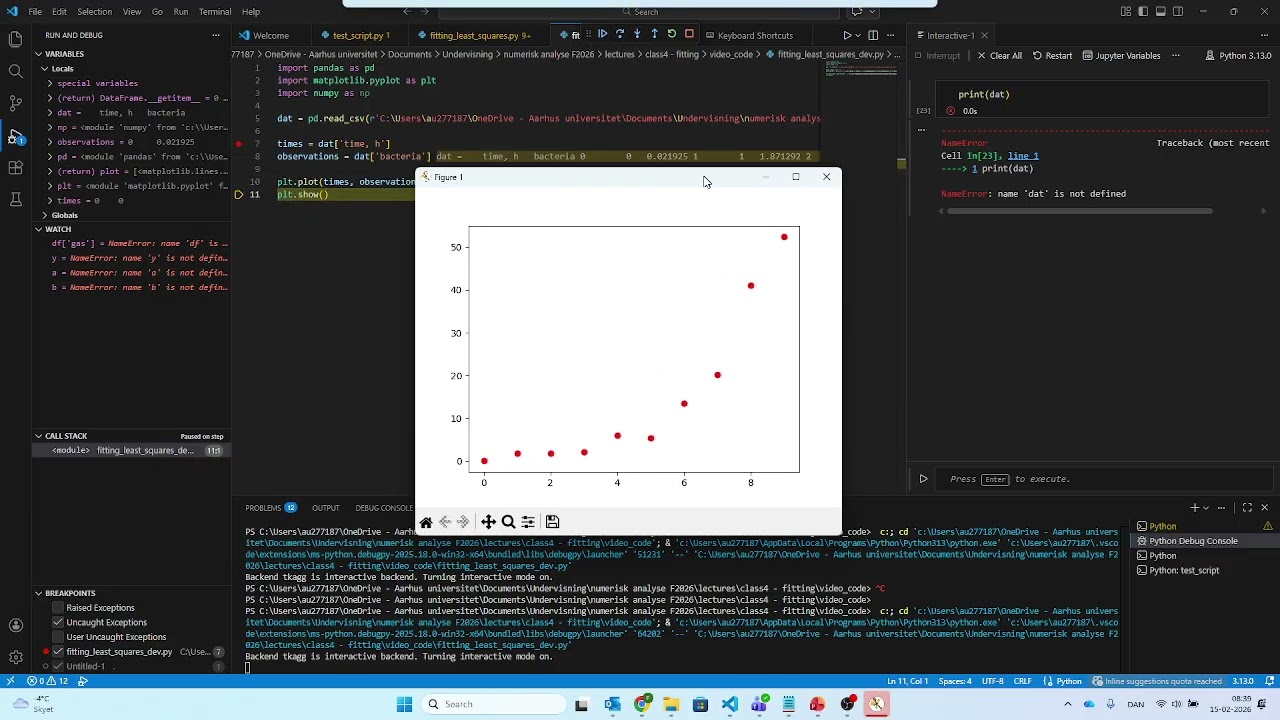Reset figure view with Home icon
The width and height of the screenshot is (1280, 720).
click(x=426, y=522)
